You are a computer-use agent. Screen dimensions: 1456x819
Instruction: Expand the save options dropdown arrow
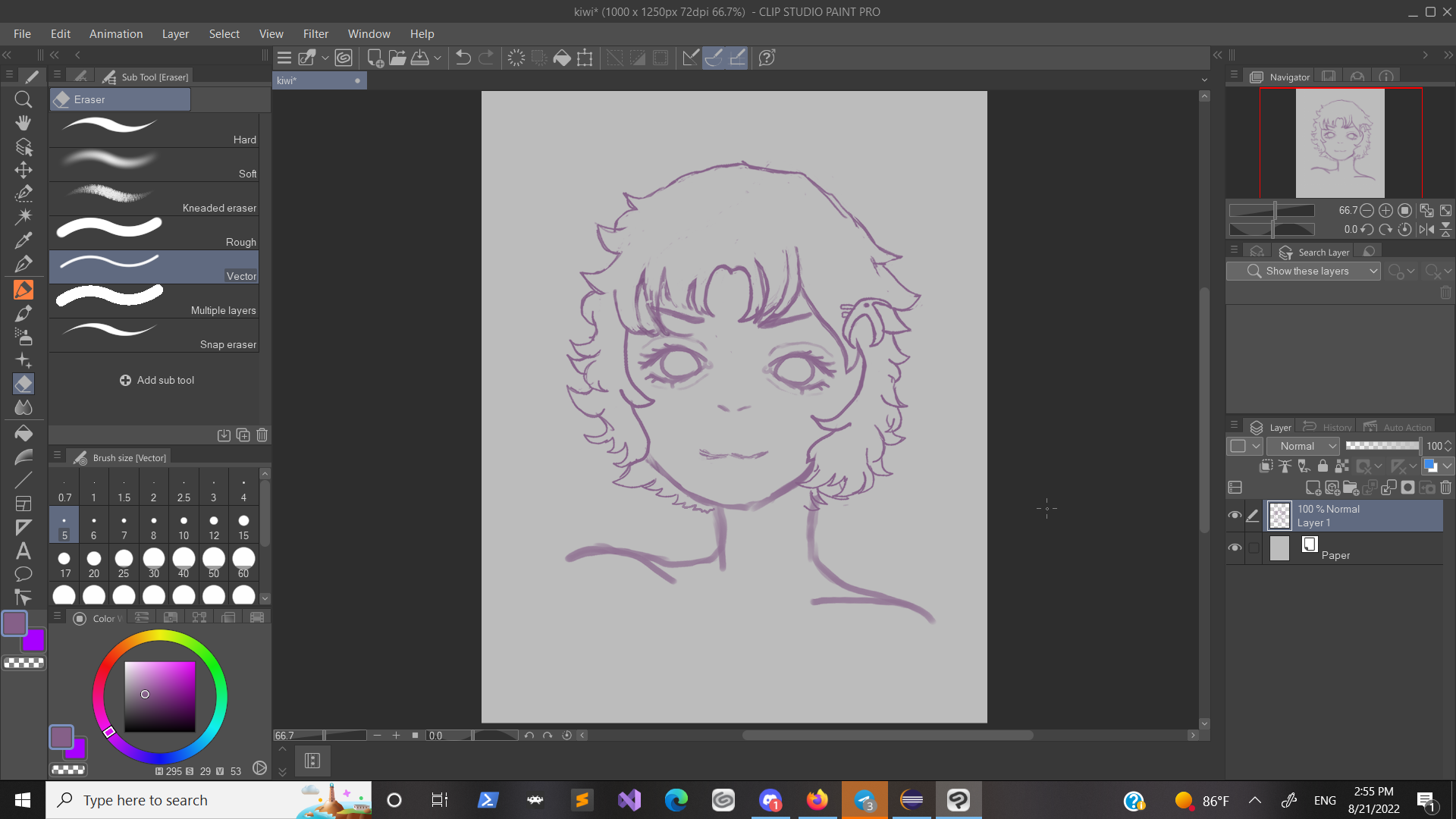(x=438, y=58)
